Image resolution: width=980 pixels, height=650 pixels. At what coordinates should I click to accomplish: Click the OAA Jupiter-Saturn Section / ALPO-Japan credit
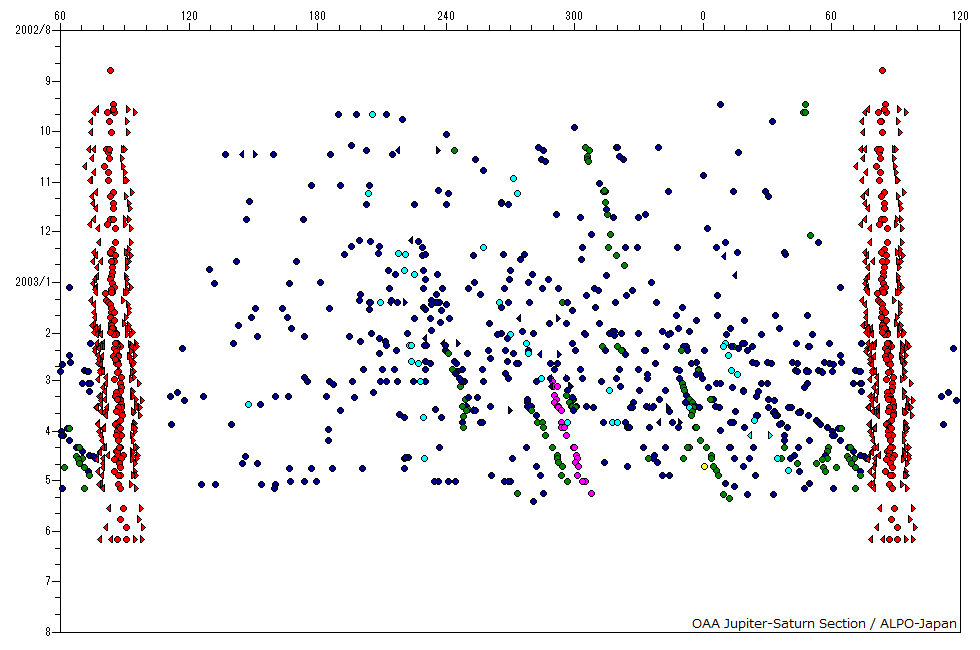pyautogui.click(x=824, y=623)
